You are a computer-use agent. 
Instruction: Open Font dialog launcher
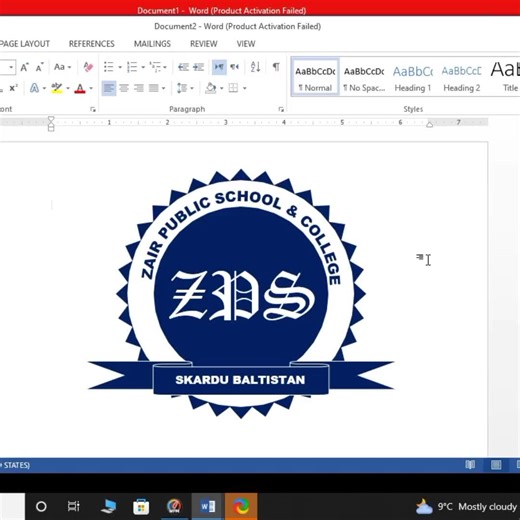tap(93, 109)
